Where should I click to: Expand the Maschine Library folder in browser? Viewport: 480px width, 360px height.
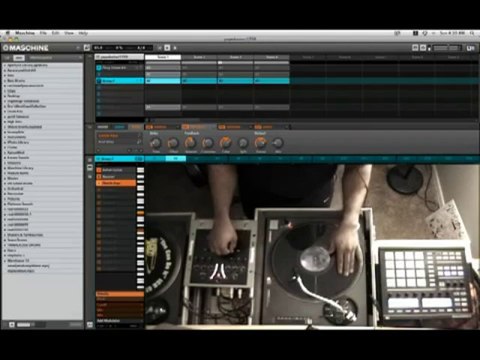pos(5,168)
